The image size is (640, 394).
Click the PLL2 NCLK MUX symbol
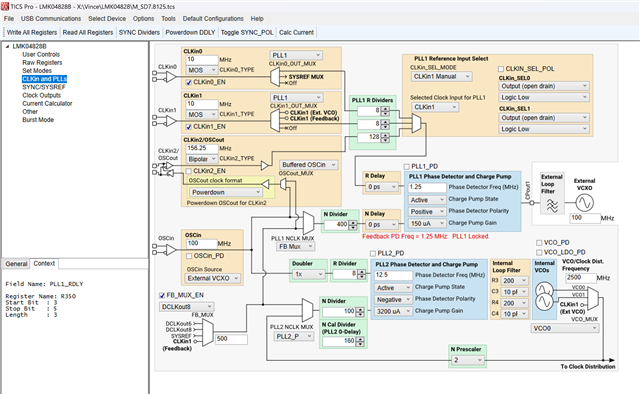tap(308, 310)
